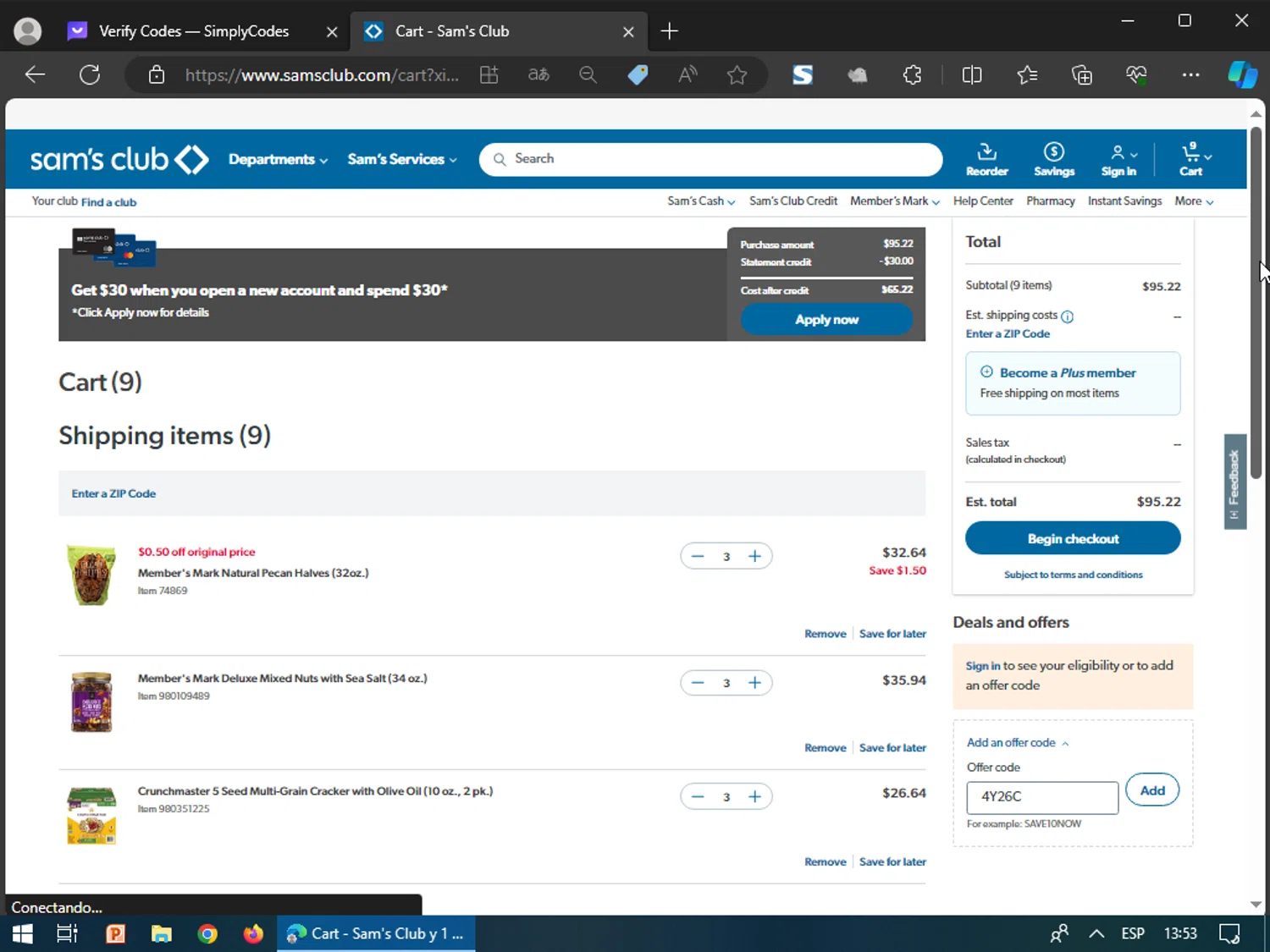Show shipping costs info icon
Image resolution: width=1270 pixels, height=952 pixels.
[1068, 316]
